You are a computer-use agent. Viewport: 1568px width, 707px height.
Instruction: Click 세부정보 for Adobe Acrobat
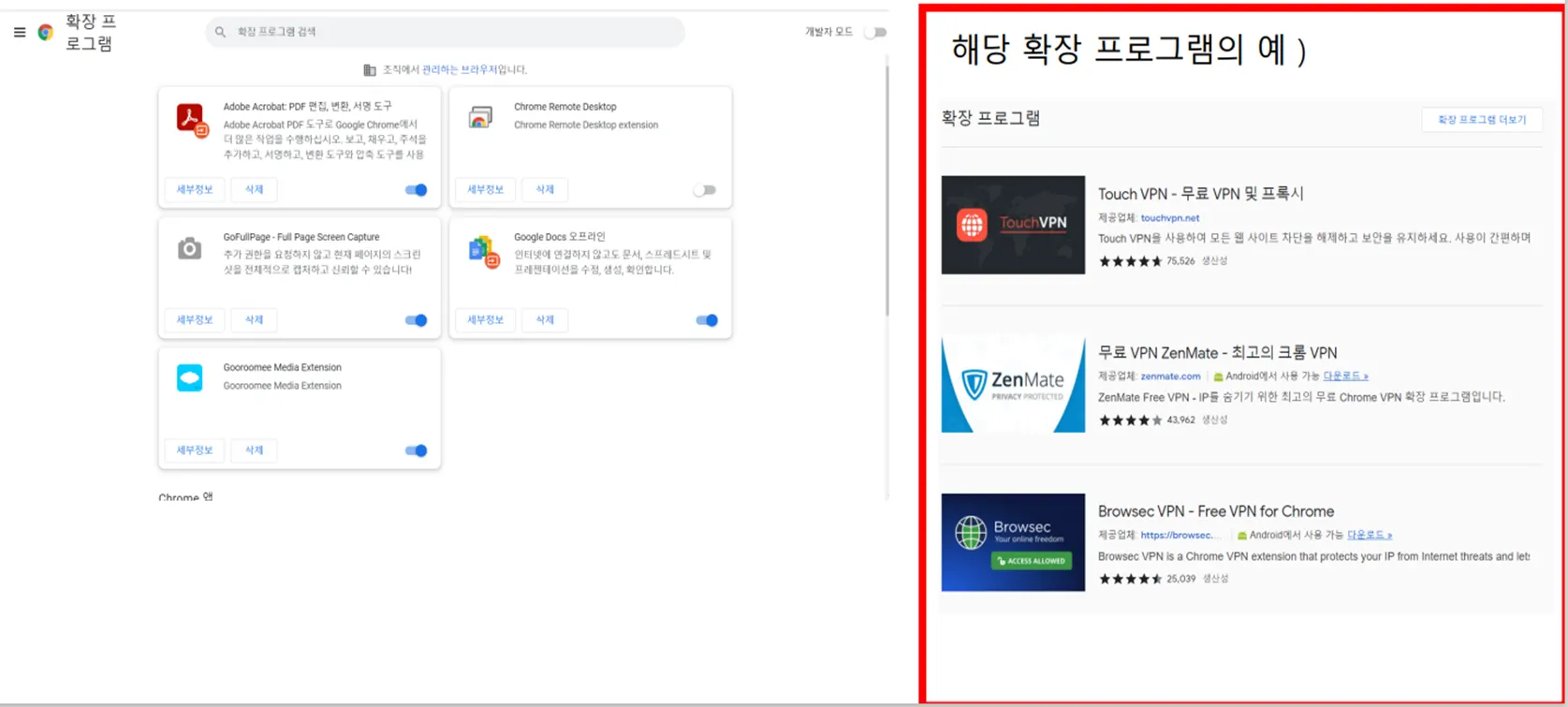pos(195,189)
